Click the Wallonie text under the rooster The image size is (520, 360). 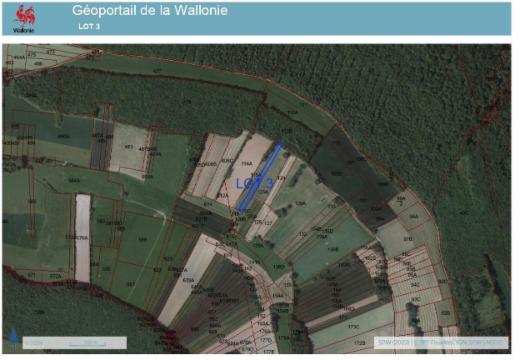pyautogui.click(x=23, y=31)
